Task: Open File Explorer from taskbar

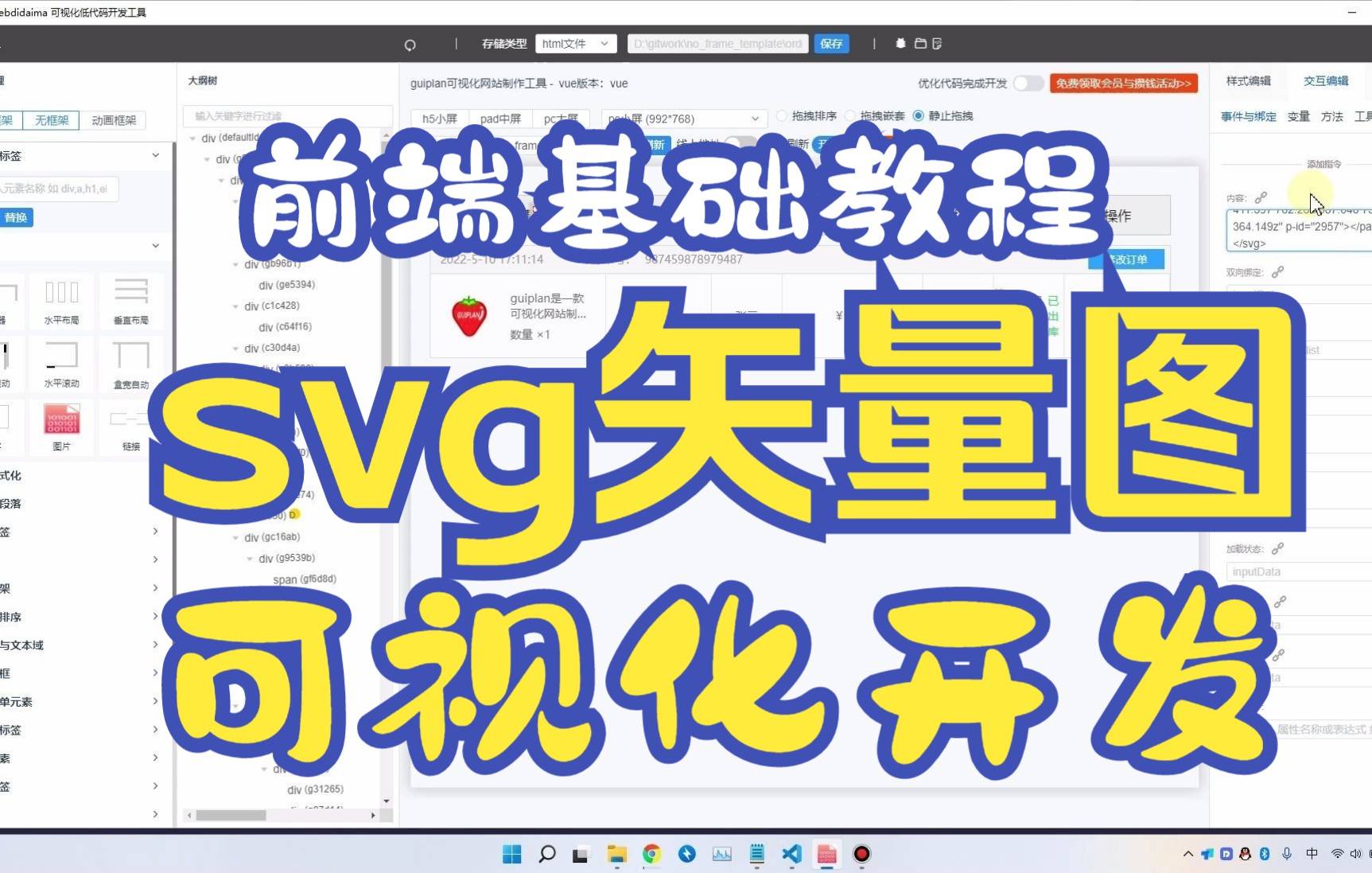Action: tap(616, 854)
